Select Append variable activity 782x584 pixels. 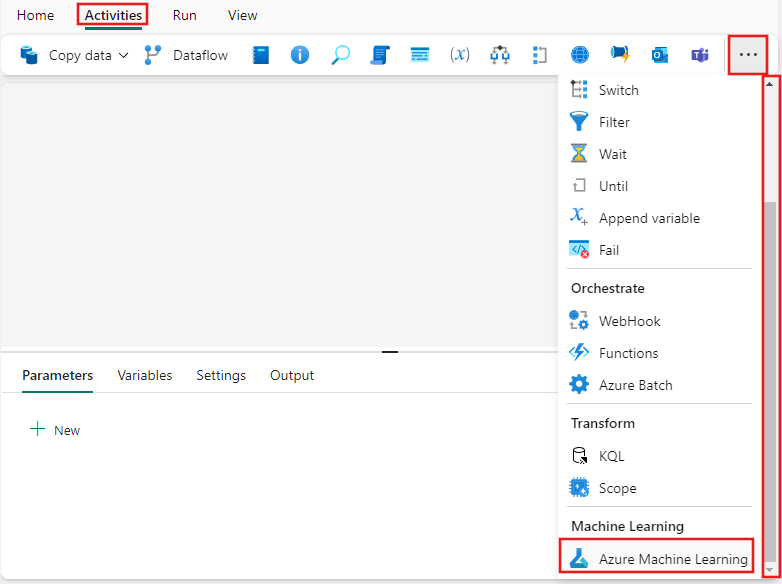(x=659, y=218)
